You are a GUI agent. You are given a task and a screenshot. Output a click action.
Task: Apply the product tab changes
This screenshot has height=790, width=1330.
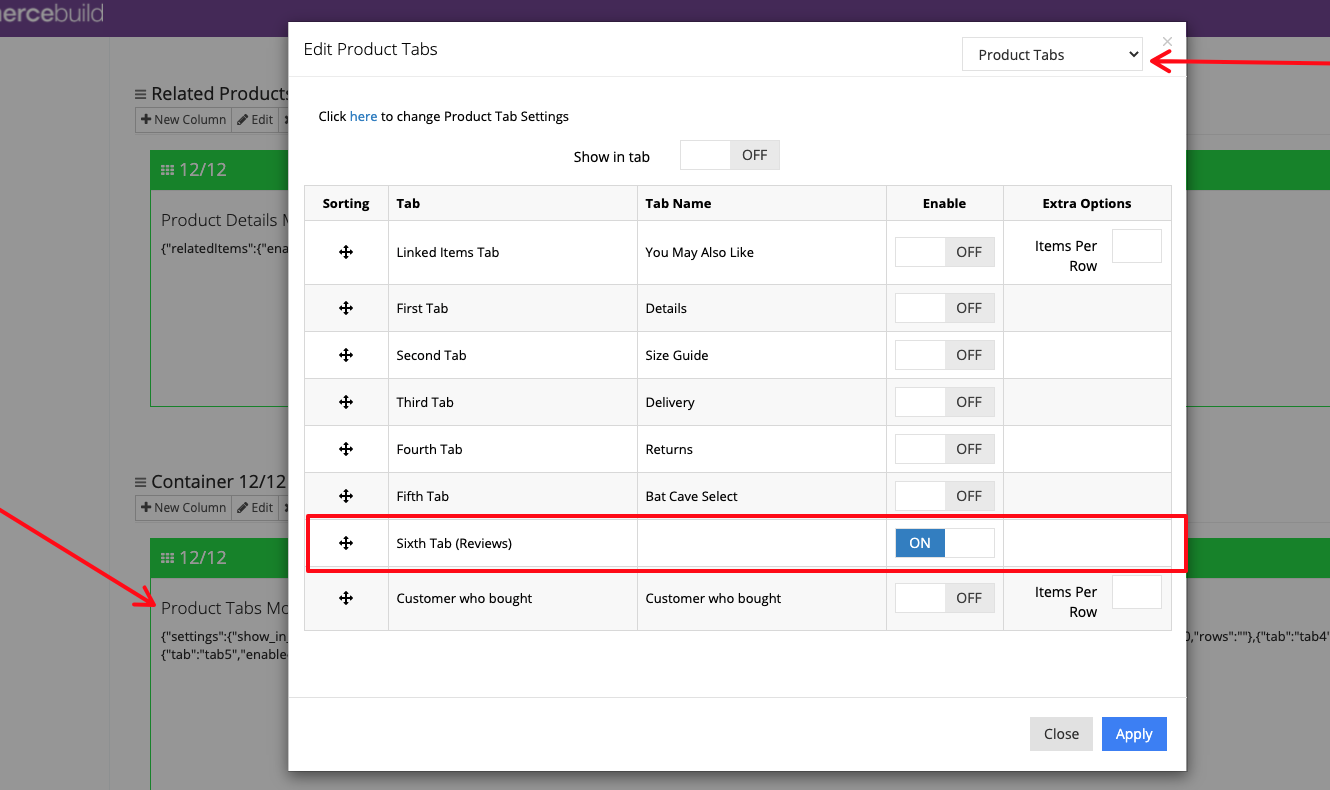tap(1134, 733)
